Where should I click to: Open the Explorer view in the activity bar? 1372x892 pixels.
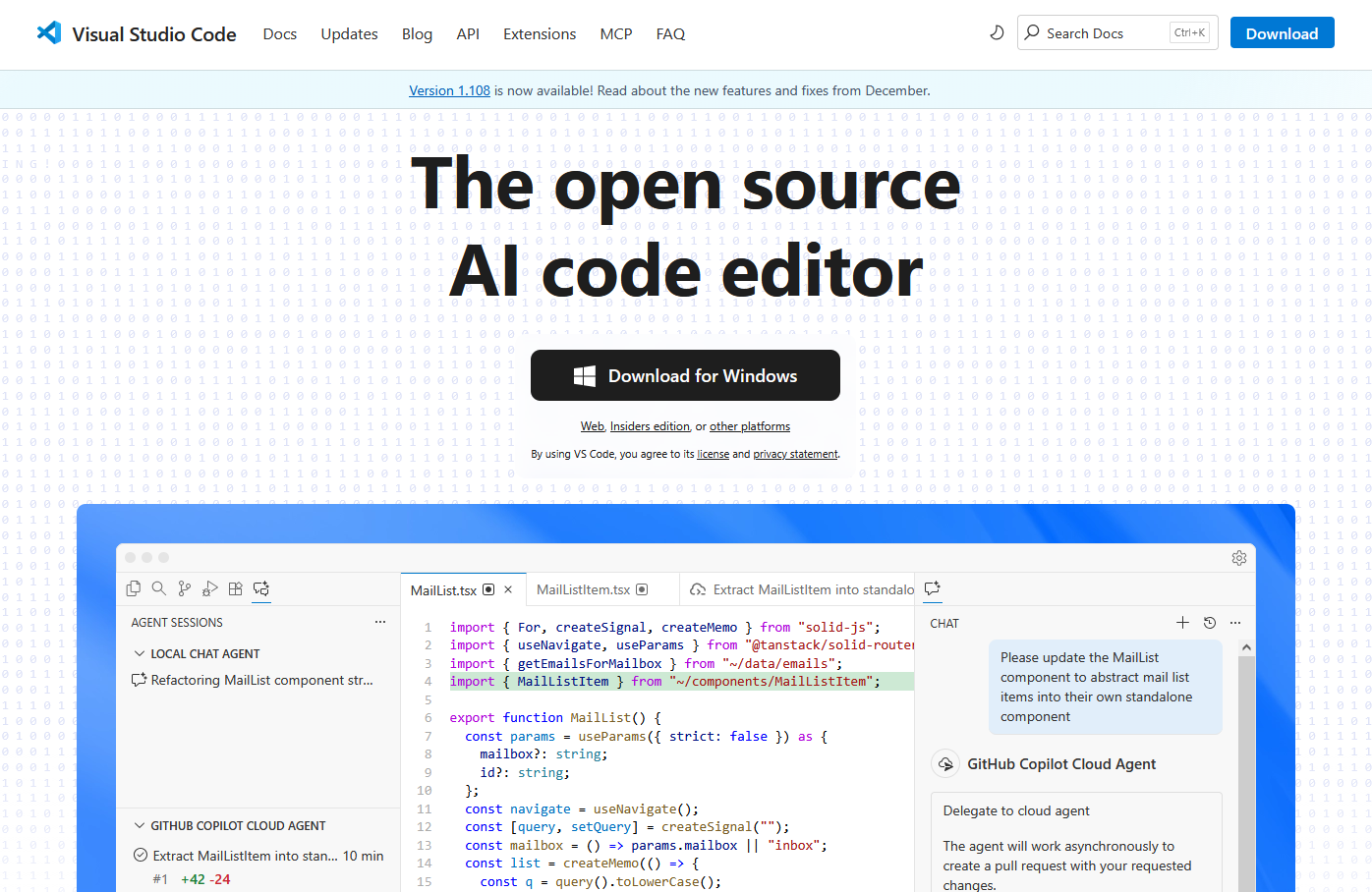[x=133, y=588]
